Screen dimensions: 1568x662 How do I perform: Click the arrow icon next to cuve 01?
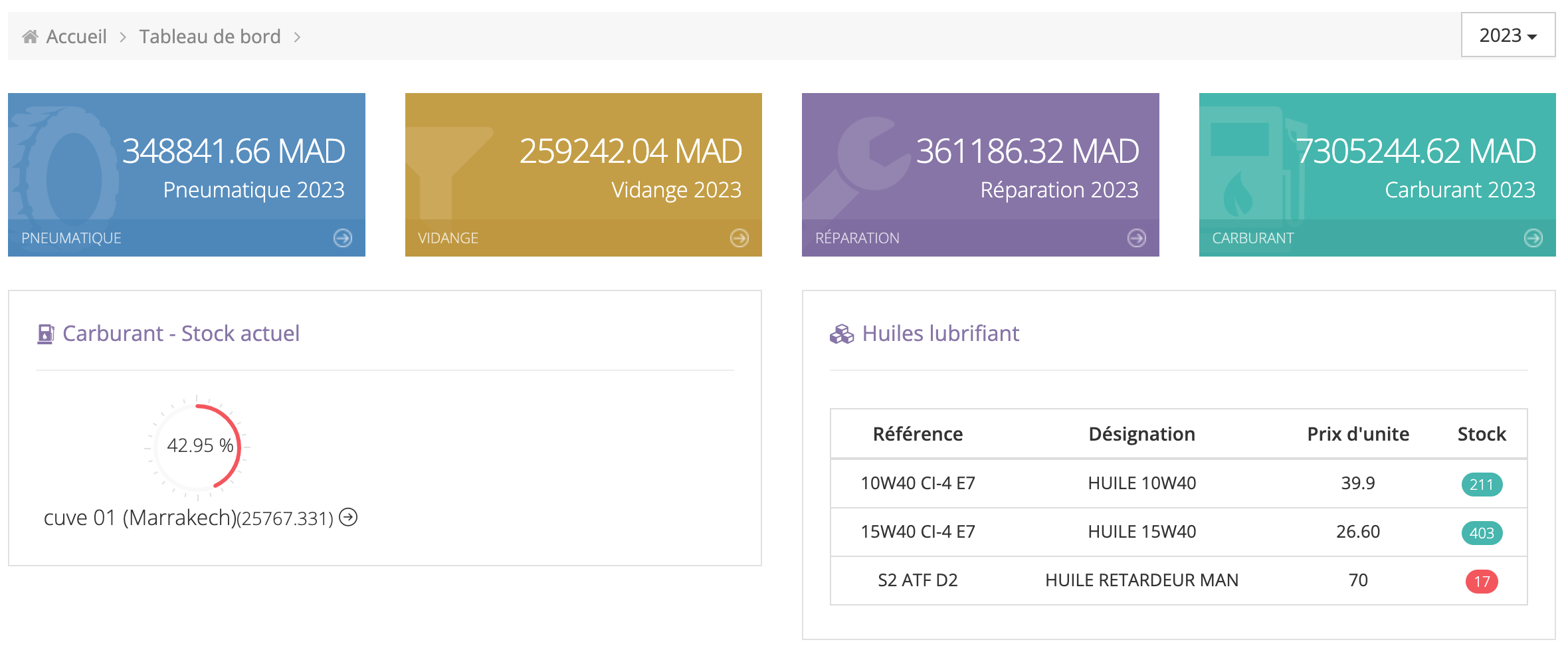348,517
